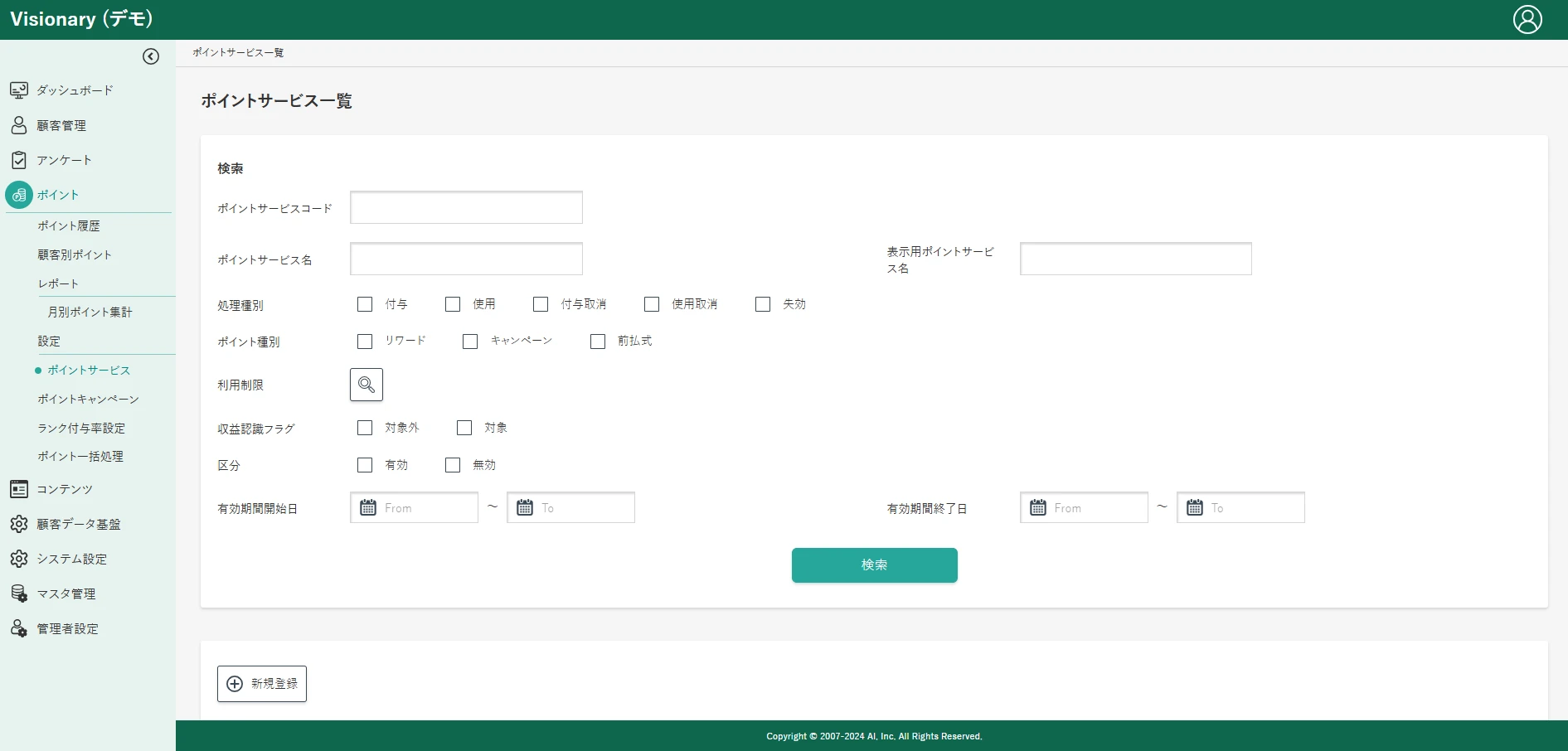This screenshot has width=1568, height=751.
Task: Open calendar for 有効期間終了日 From
Action: 1038,507
